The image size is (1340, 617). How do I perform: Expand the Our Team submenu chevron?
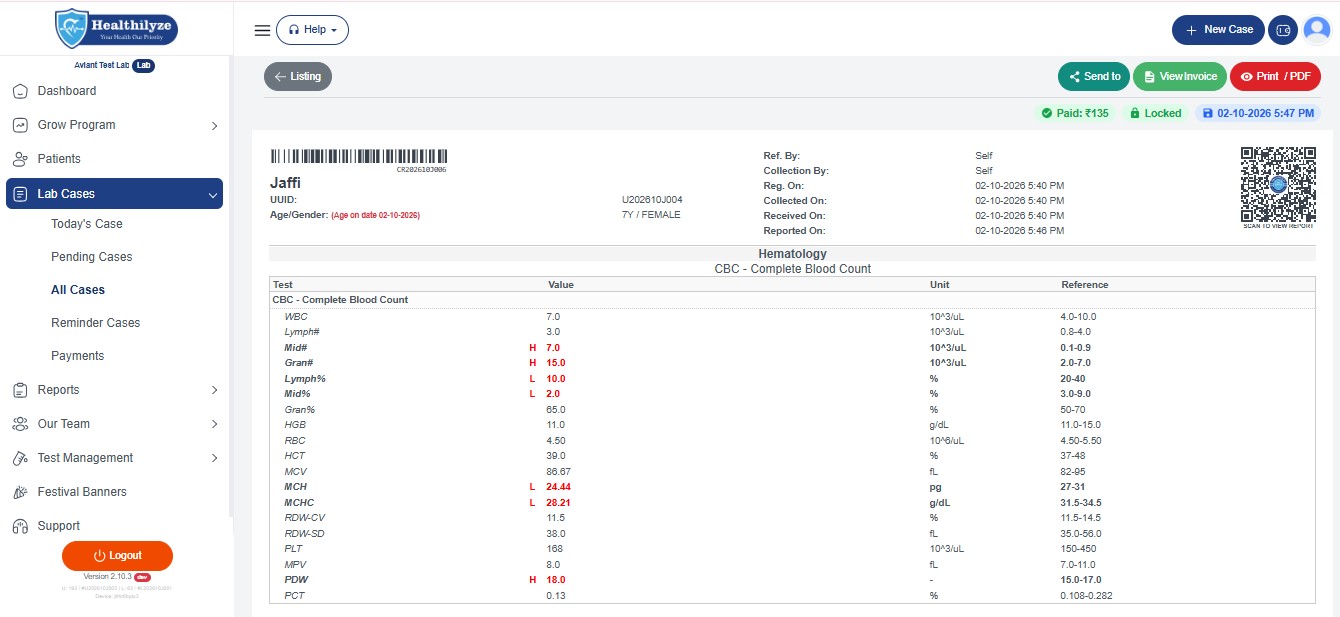(214, 424)
